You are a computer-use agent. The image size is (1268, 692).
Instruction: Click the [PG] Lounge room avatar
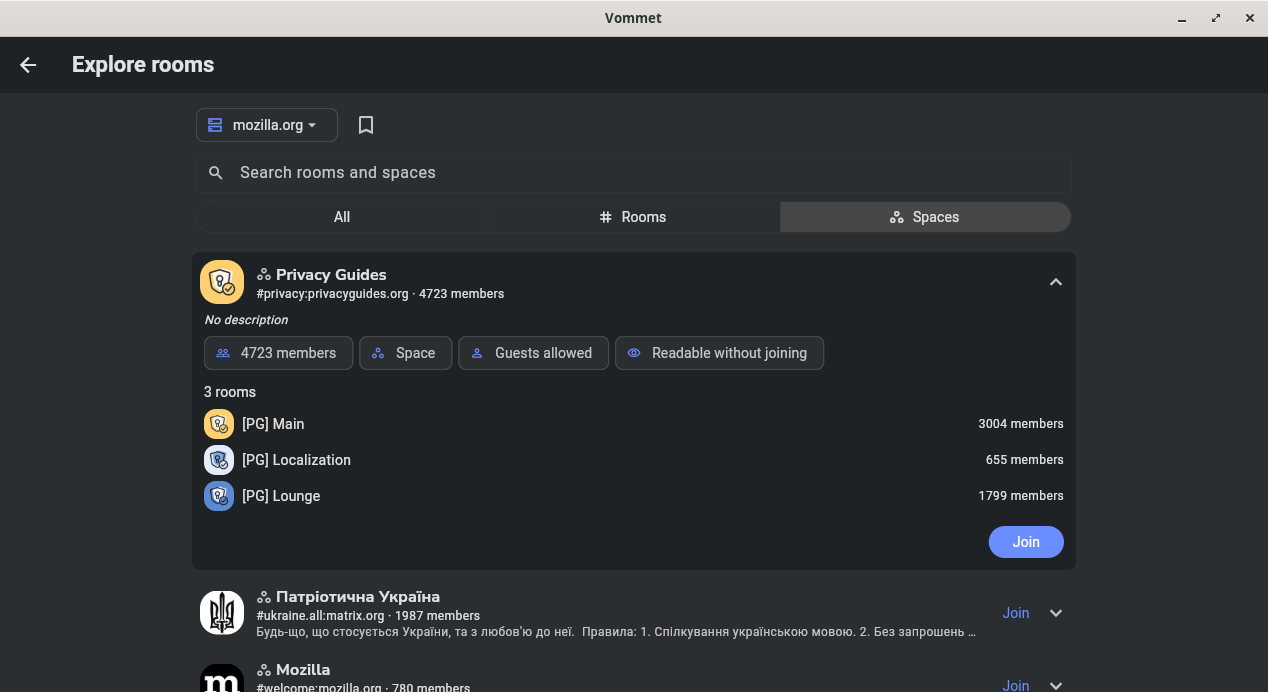219,496
